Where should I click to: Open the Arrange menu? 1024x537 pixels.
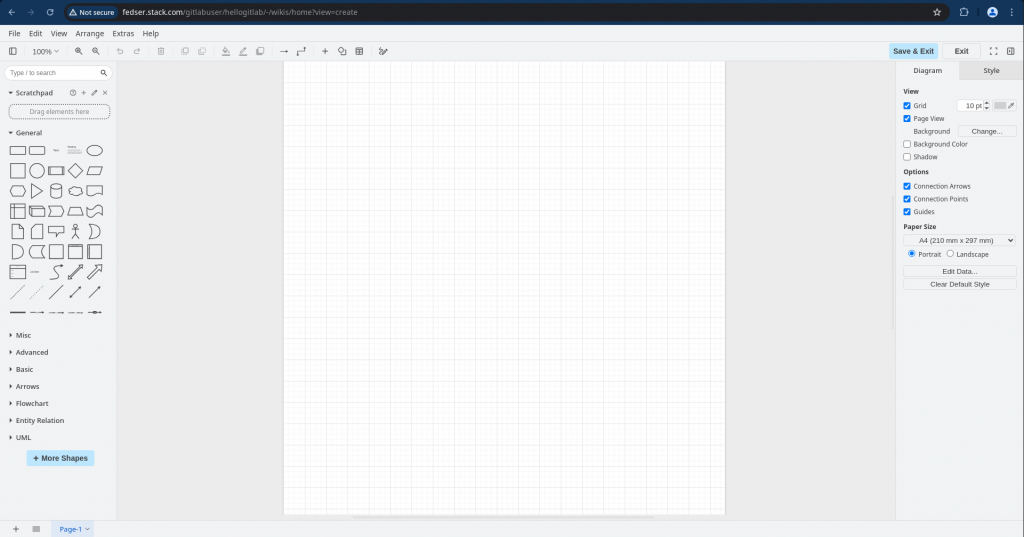point(89,33)
